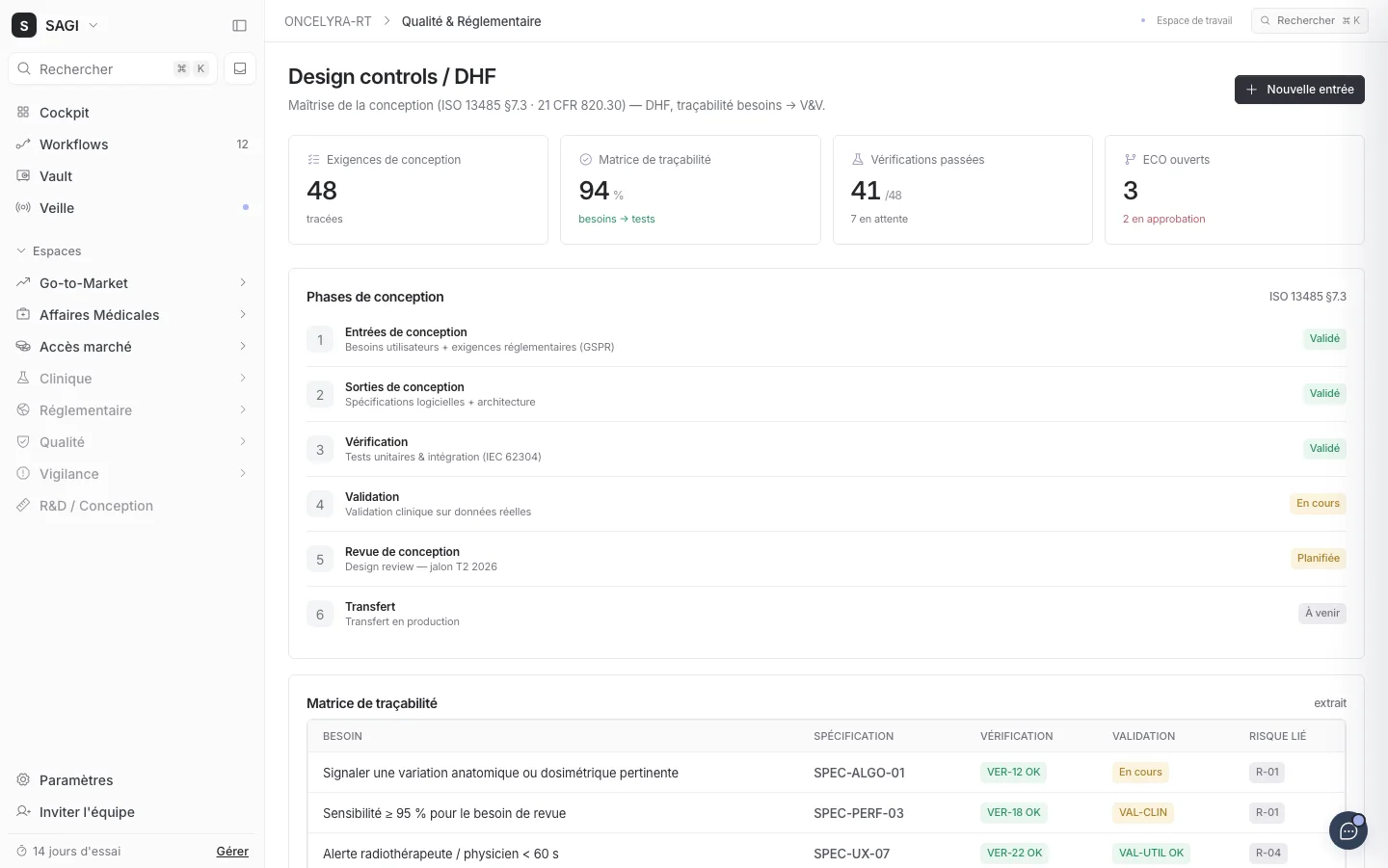Click the Gérer trial link
The height and width of the screenshot is (868, 1388).
(x=232, y=852)
